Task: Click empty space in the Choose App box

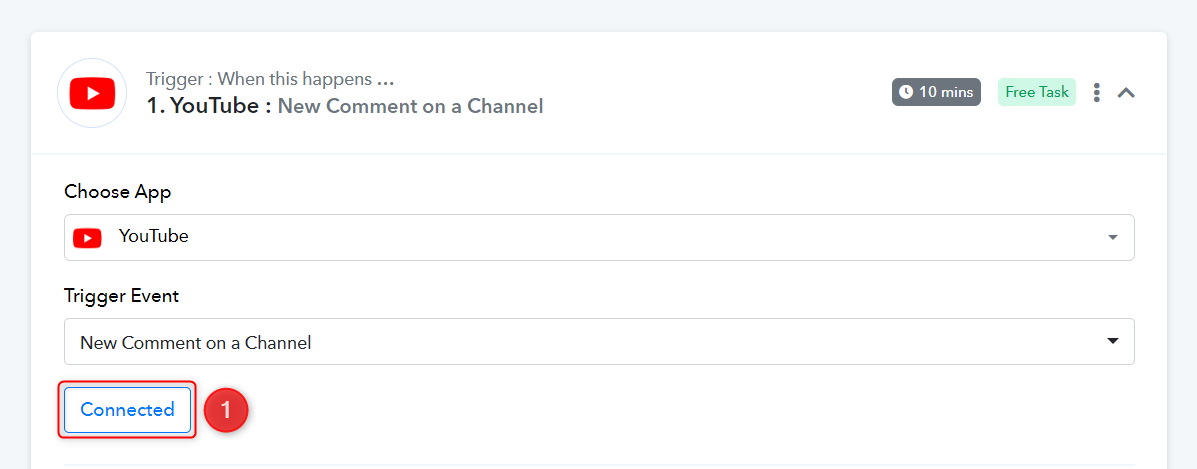Action: click(600, 238)
